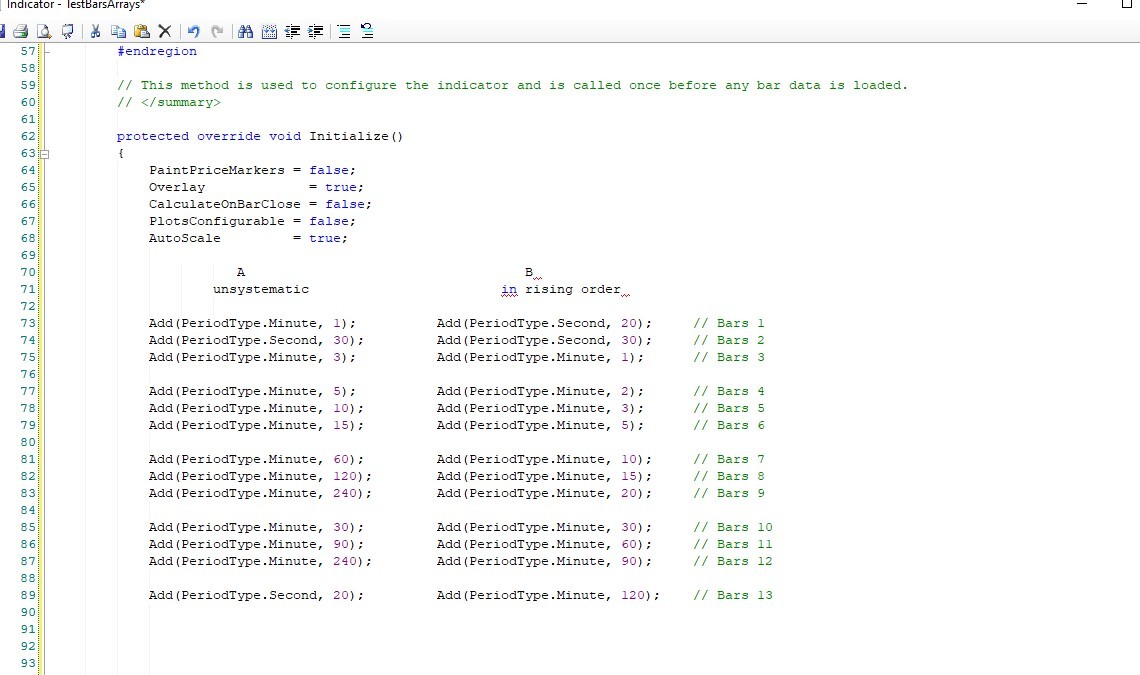Click the '// Bars 3' comment
The height and width of the screenshot is (675, 1140).
pyautogui.click(x=728, y=357)
